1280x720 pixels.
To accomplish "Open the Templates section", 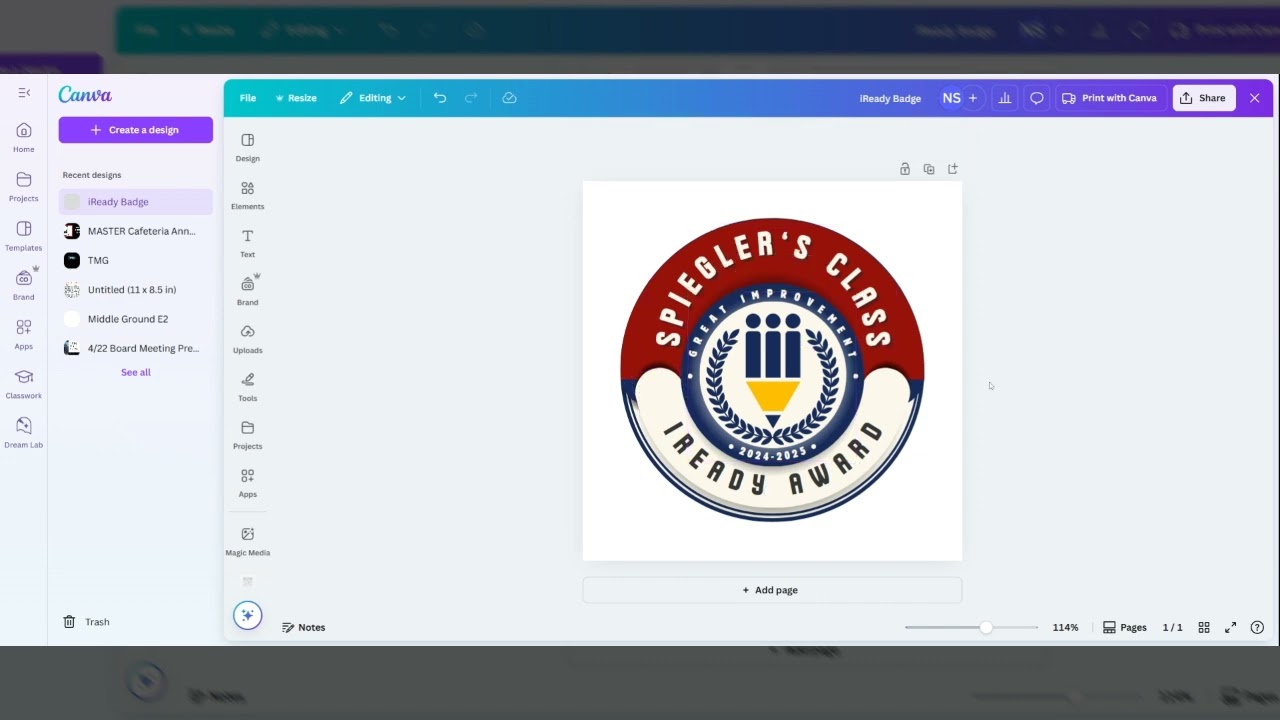I will click(x=24, y=236).
